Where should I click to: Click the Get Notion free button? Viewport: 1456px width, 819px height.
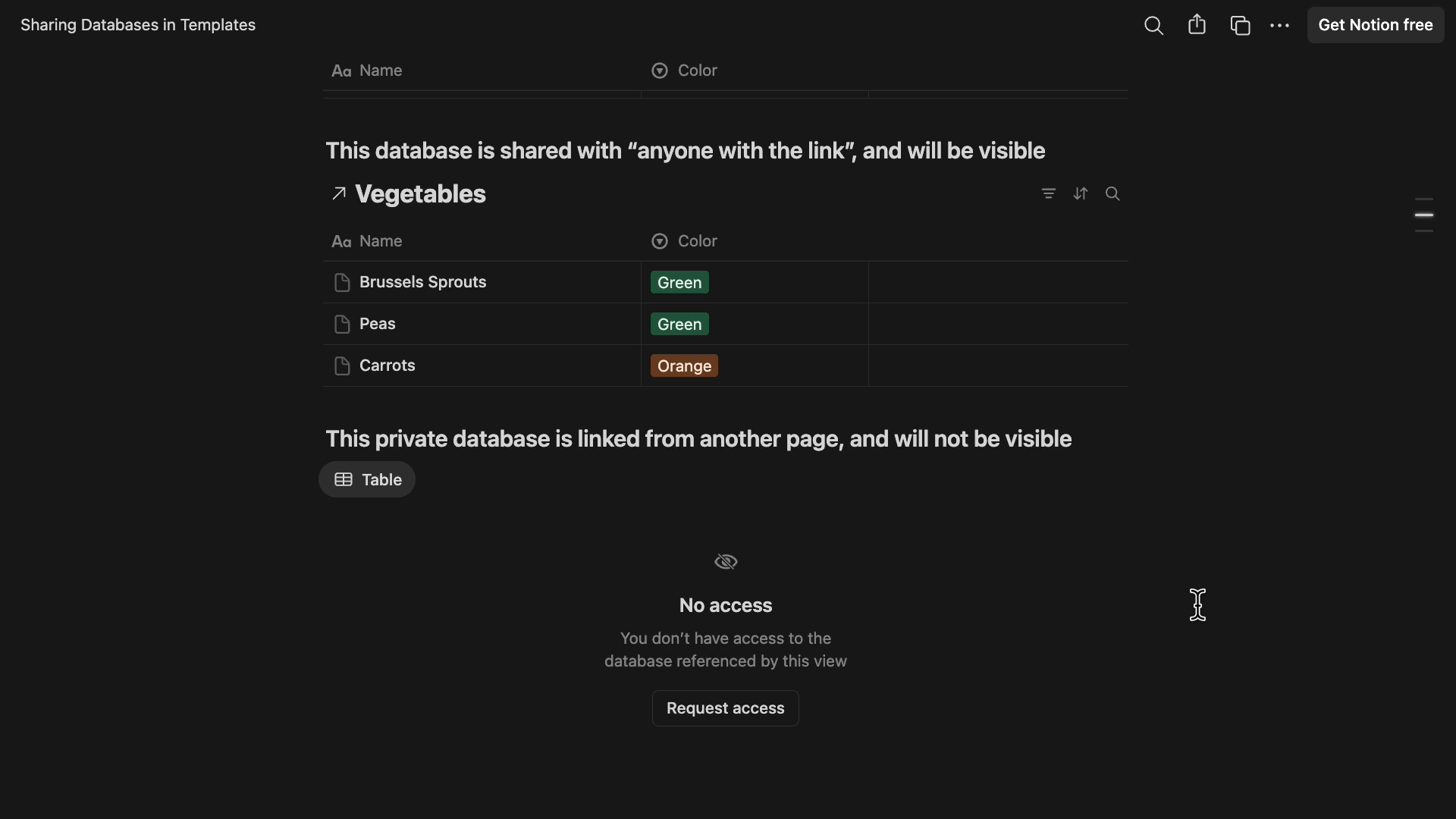click(1376, 25)
